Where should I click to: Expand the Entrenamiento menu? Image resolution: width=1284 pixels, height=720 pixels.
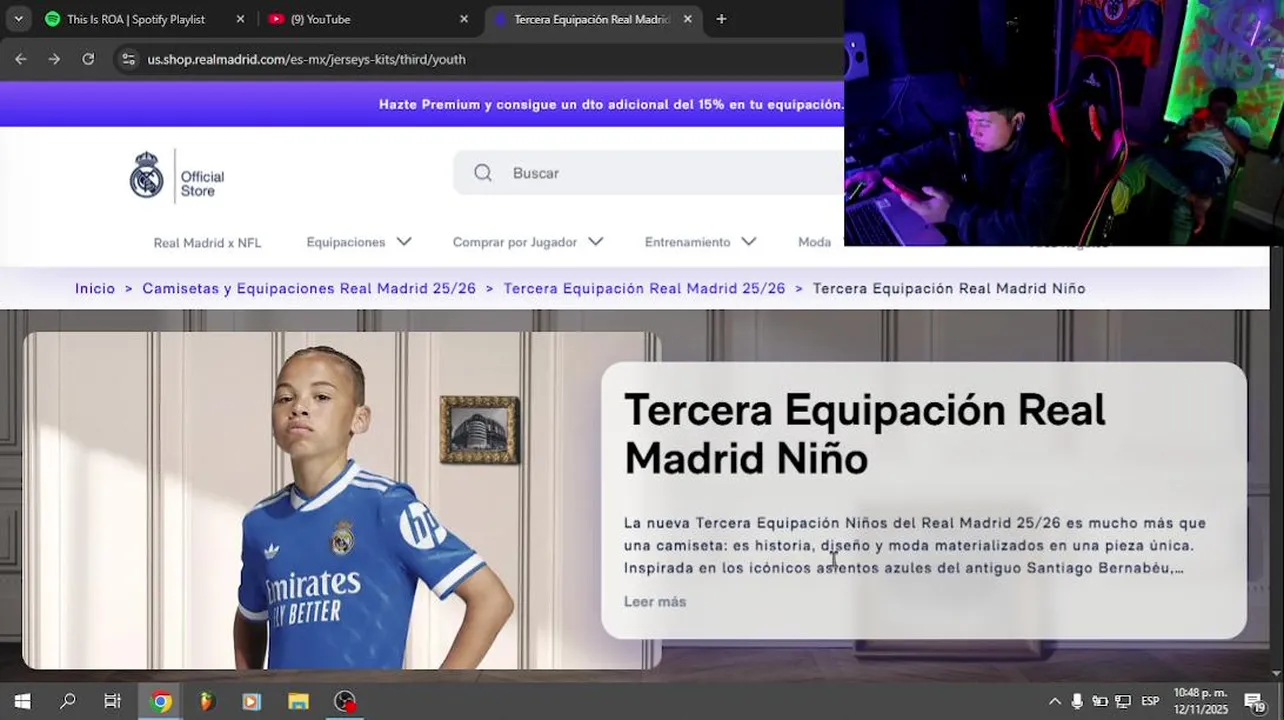click(x=700, y=242)
